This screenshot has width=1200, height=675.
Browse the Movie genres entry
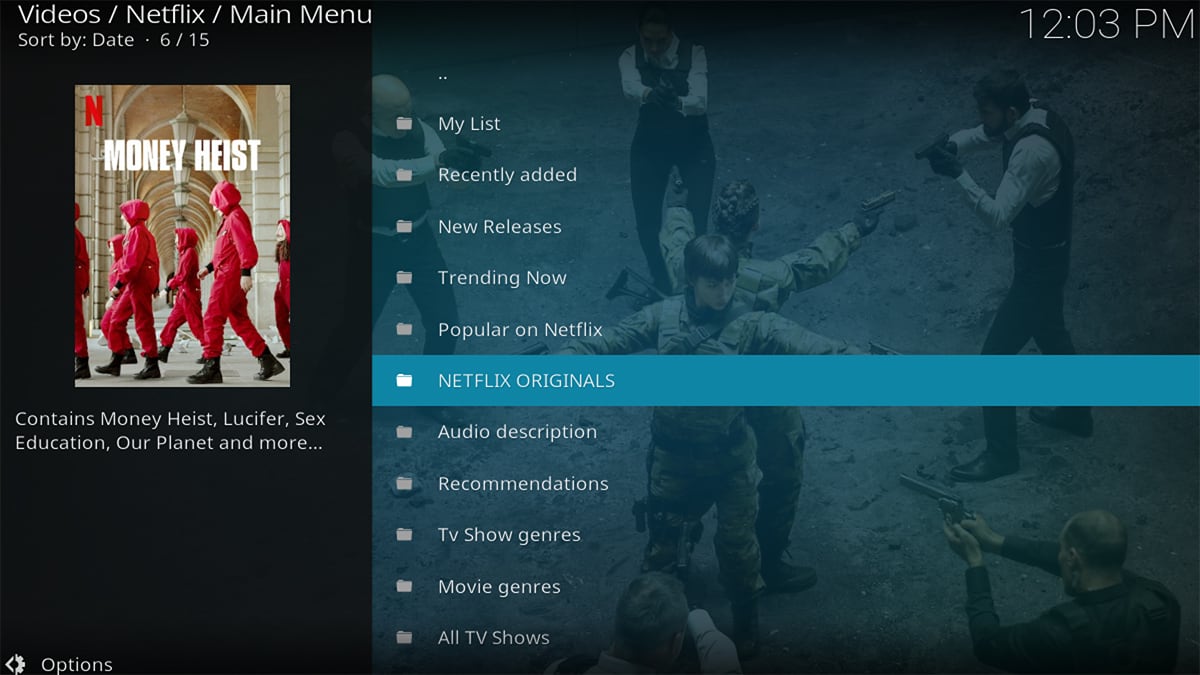[498, 587]
